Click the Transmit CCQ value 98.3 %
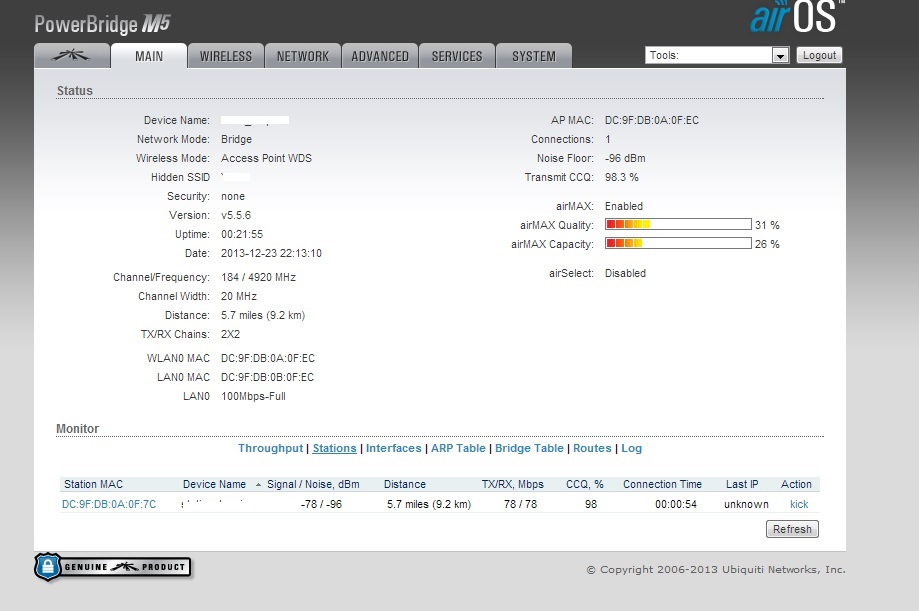This screenshot has height=611, width=919. (622, 177)
